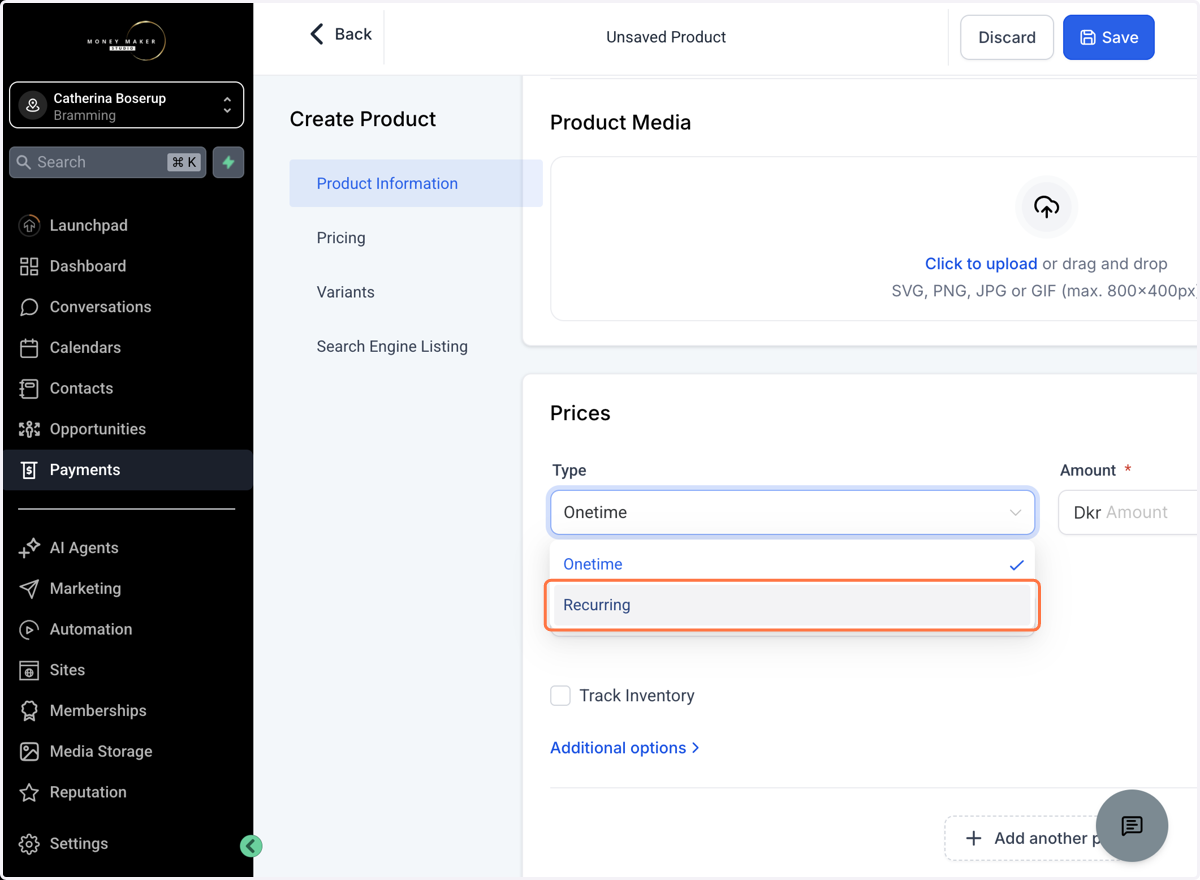Open the Payments menu item
Viewport: 1200px width, 880px height.
click(127, 470)
